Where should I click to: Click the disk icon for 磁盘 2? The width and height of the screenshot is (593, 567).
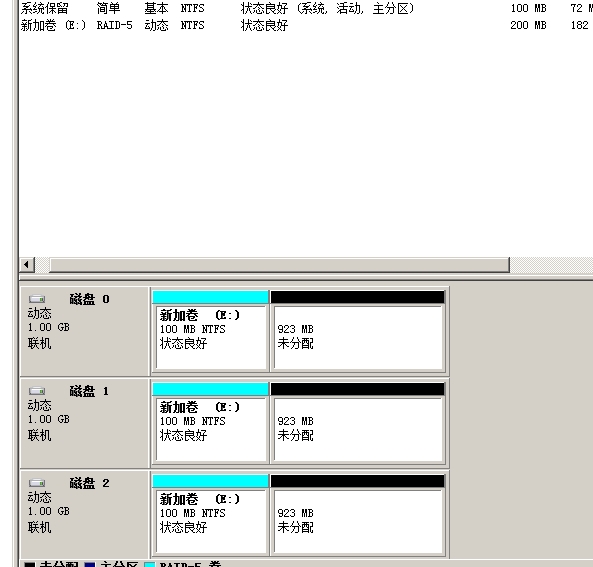37,483
